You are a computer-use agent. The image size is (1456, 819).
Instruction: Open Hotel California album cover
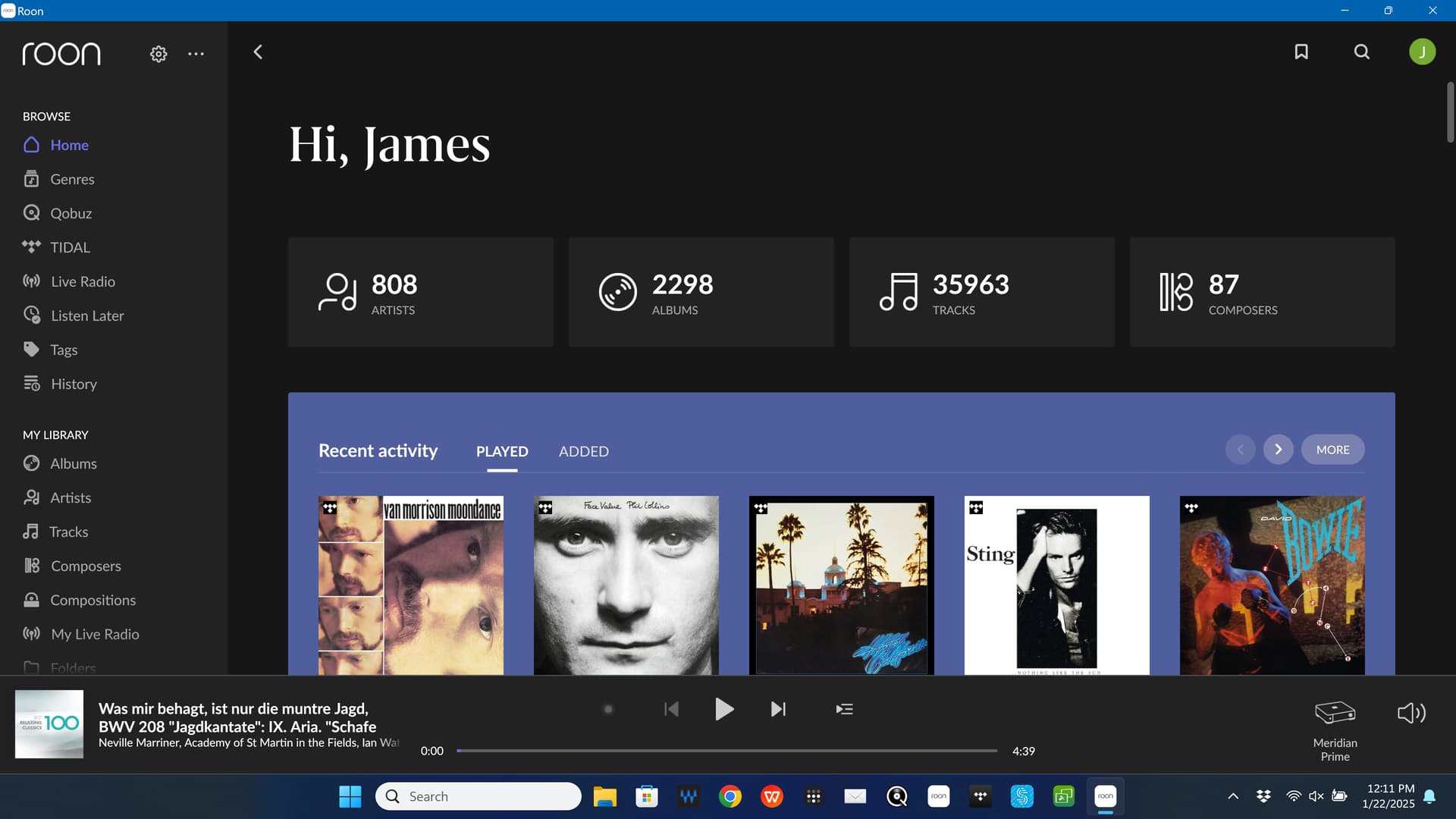coord(842,585)
